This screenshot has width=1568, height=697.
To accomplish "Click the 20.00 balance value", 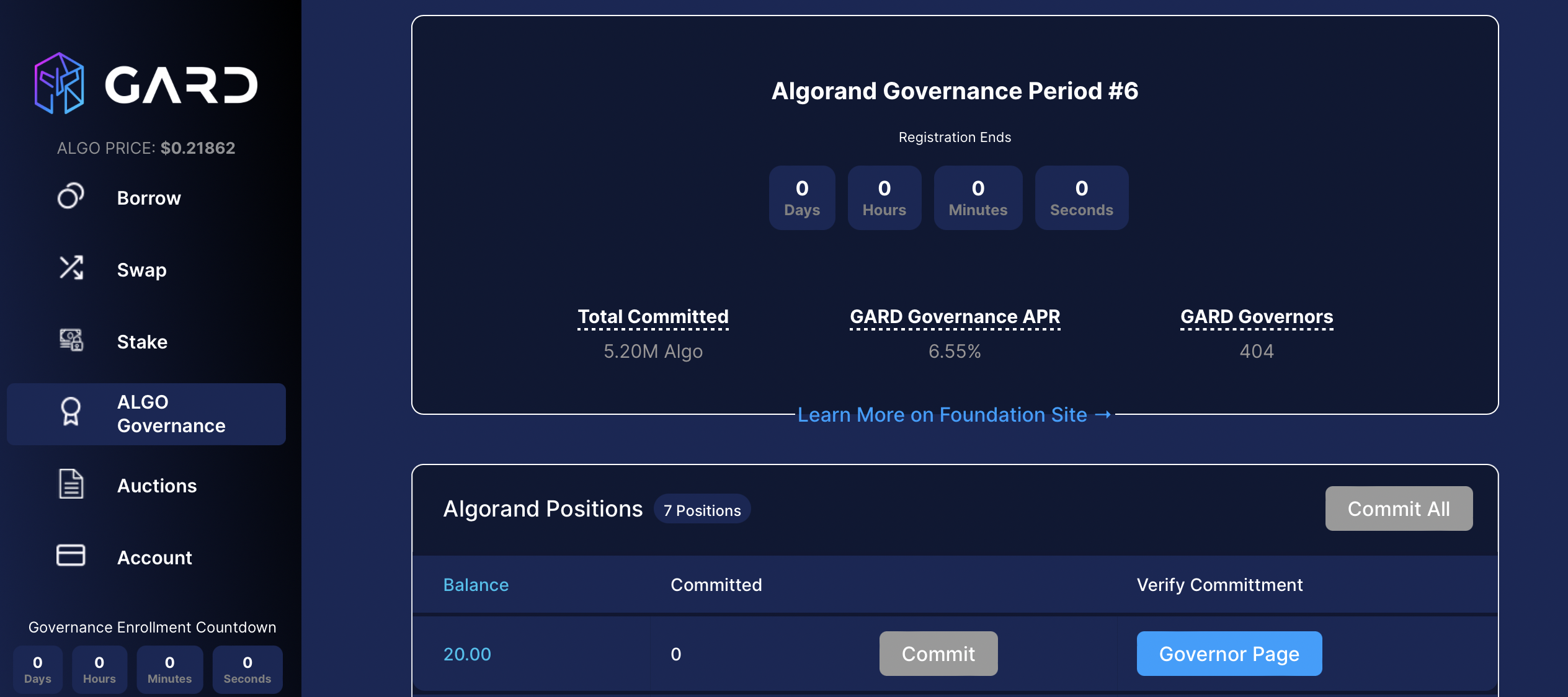I will coord(467,654).
